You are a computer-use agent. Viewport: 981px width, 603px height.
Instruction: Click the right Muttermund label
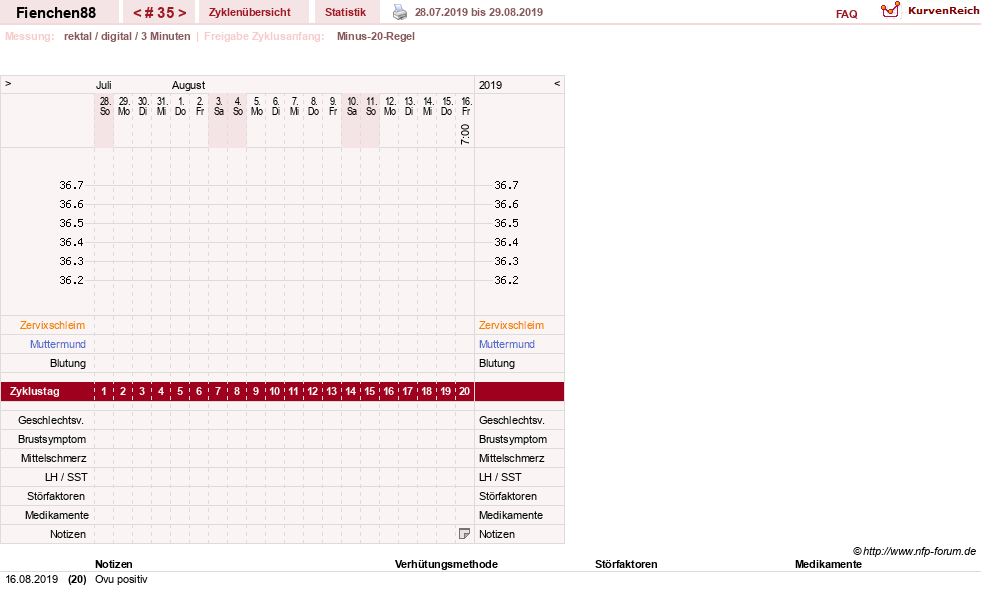pyautogui.click(x=507, y=344)
